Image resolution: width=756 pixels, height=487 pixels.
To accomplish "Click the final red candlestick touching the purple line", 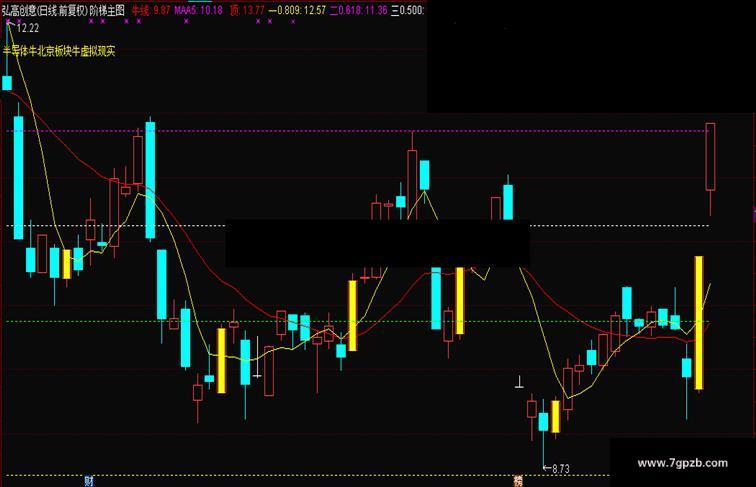I will pos(710,157).
